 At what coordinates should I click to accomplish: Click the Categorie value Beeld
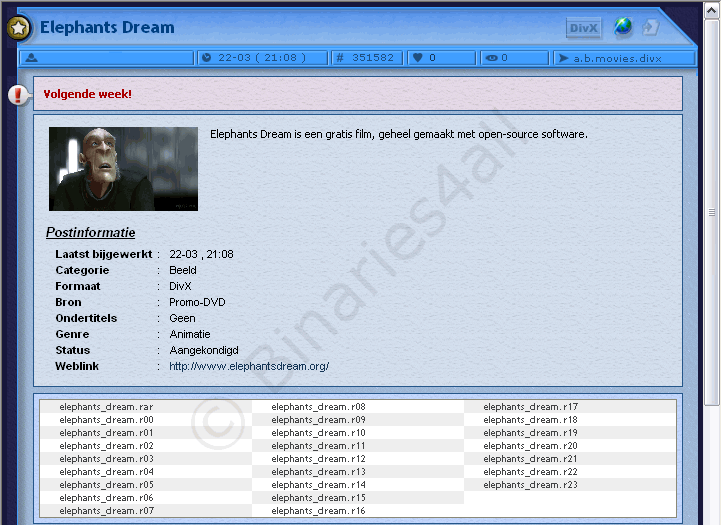pos(183,270)
